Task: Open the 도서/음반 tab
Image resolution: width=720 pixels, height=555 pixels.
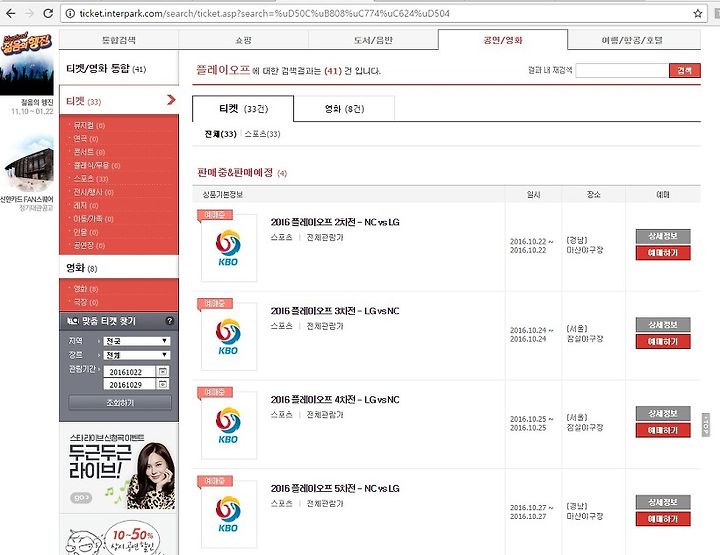Action: click(373, 40)
